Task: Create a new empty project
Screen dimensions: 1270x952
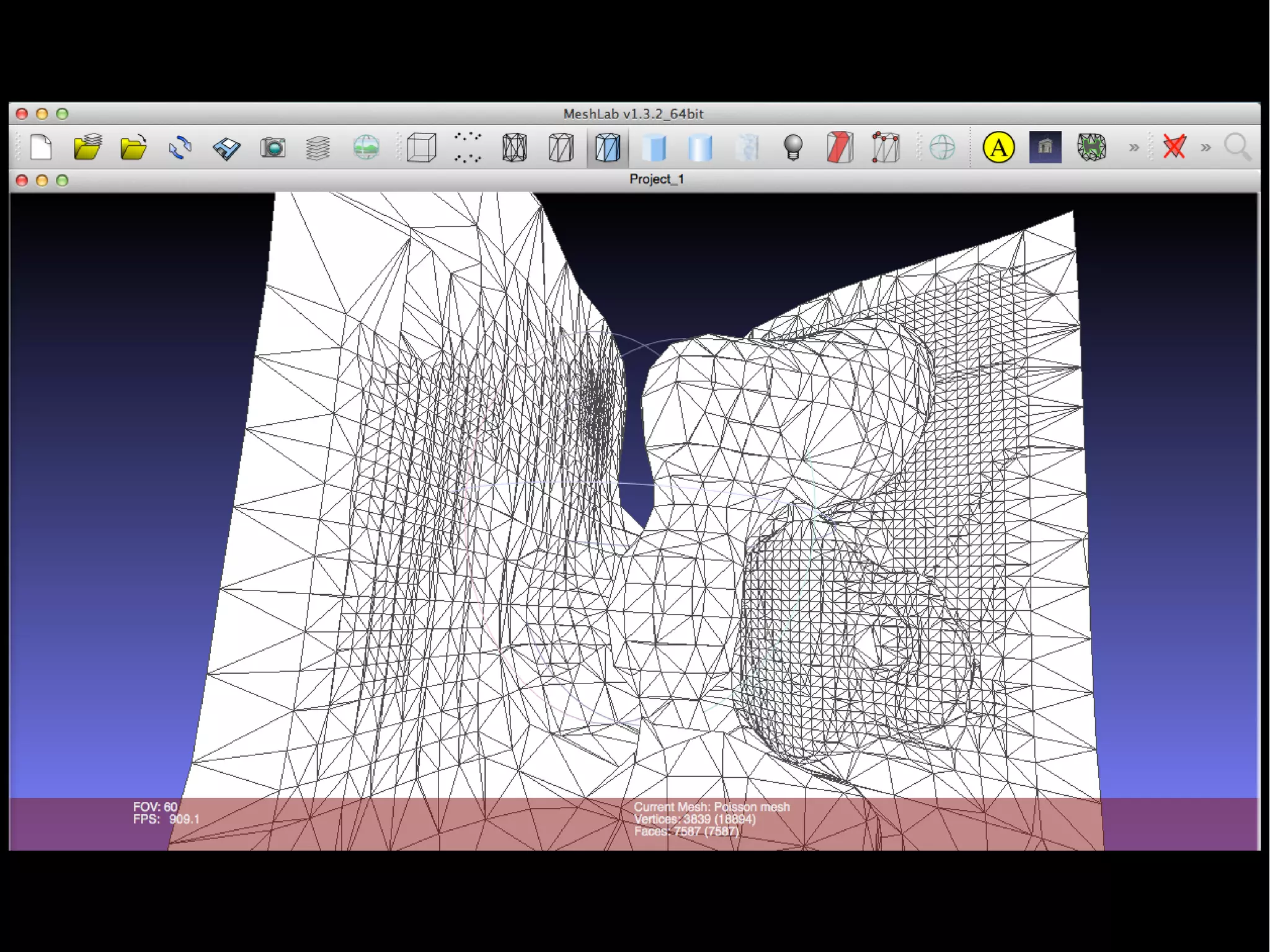Action: click(x=41, y=148)
